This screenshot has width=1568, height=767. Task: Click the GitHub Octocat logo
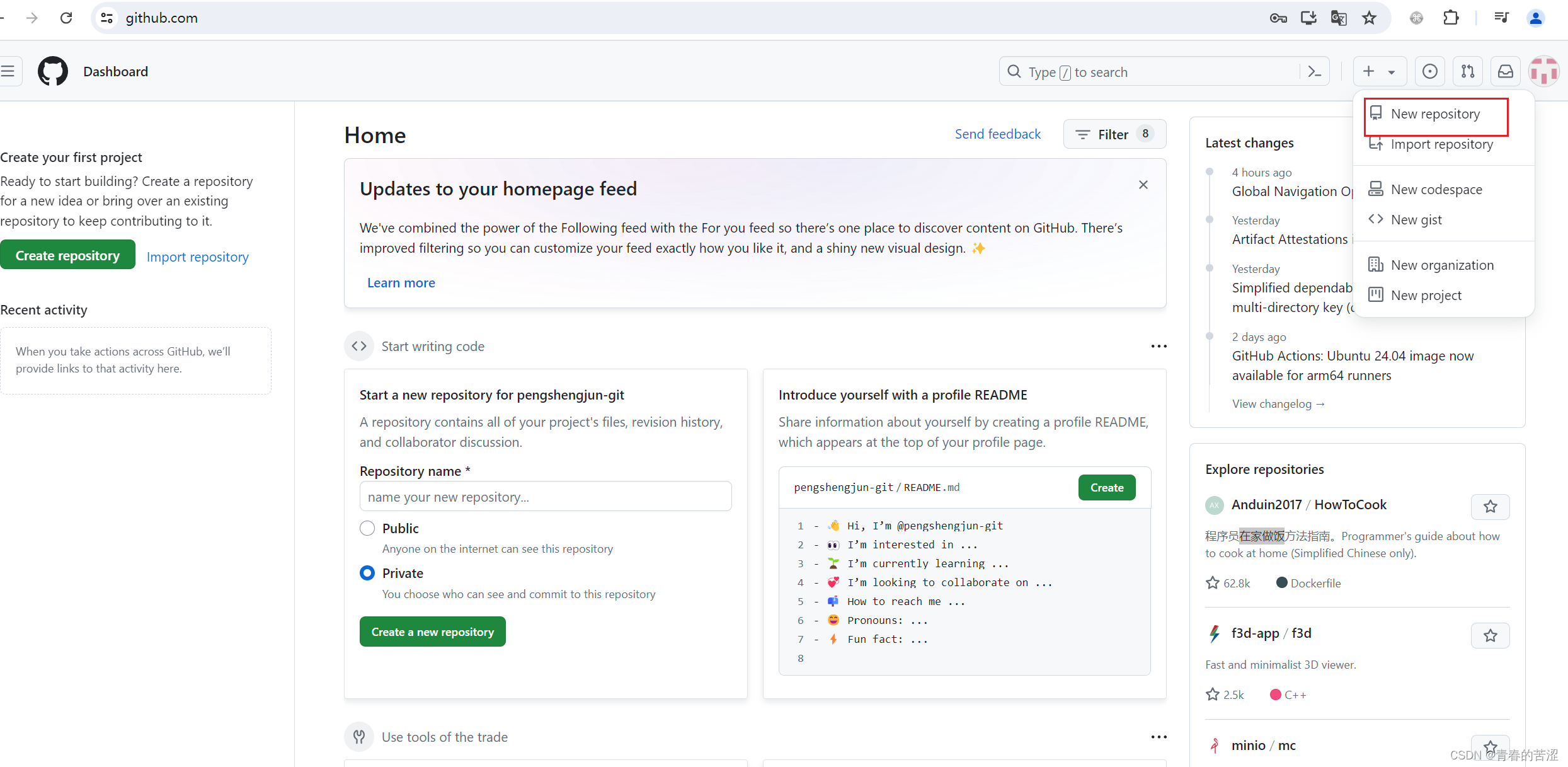point(53,71)
